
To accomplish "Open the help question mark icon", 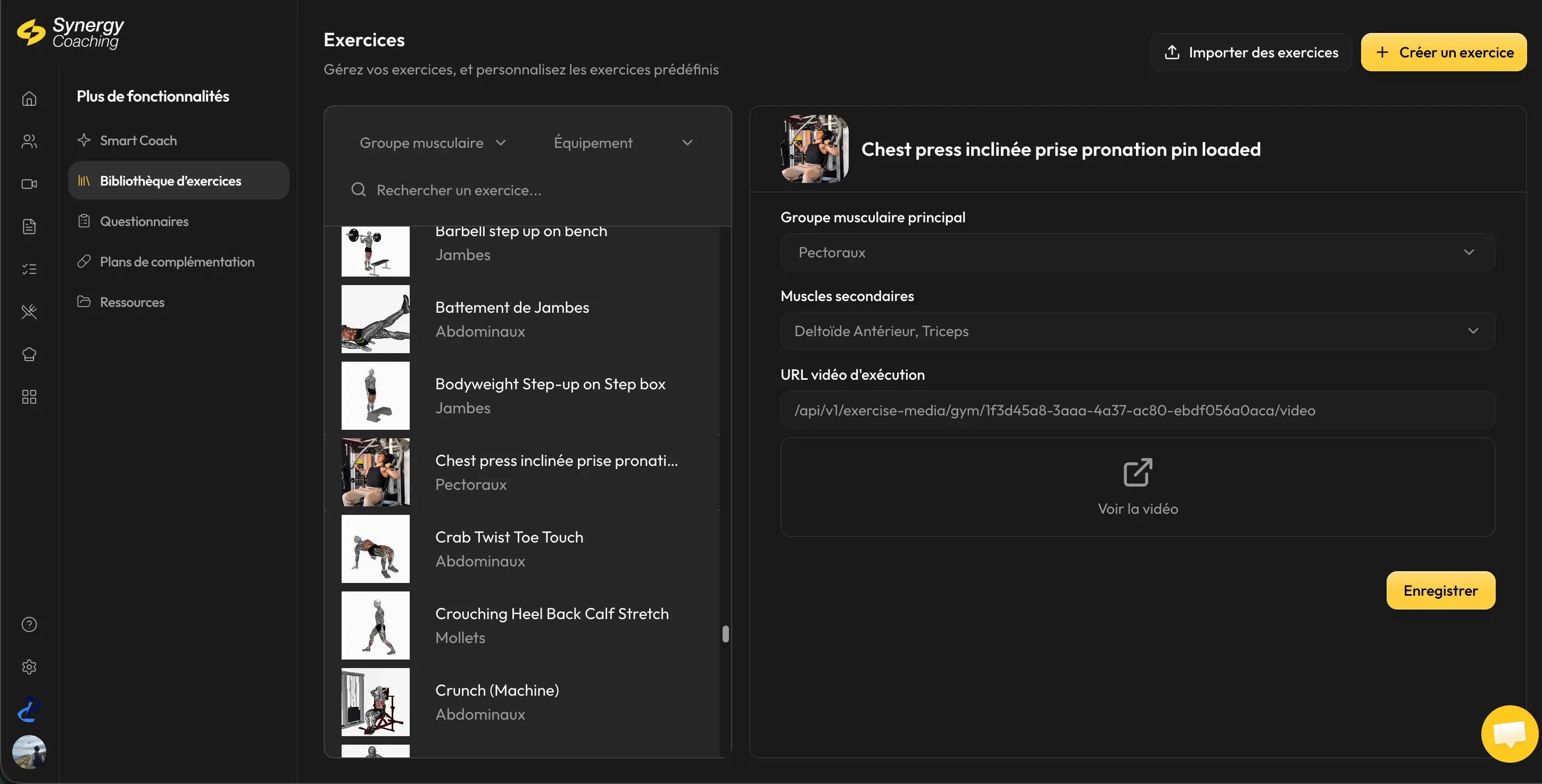I will coord(29,624).
